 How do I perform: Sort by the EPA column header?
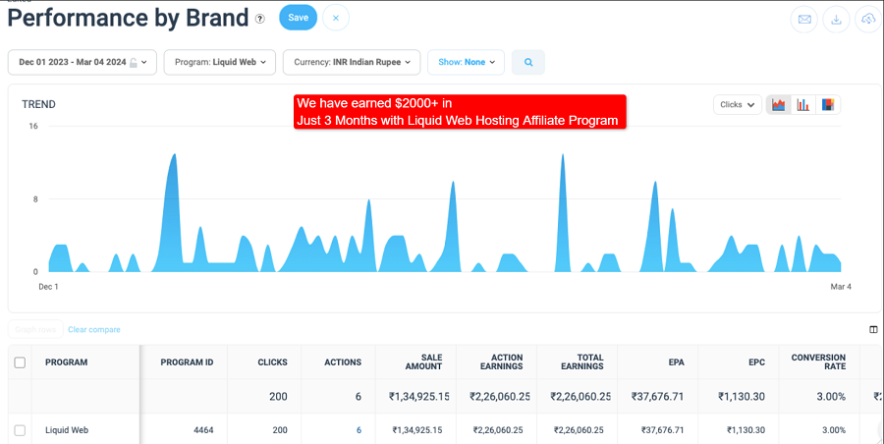[x=677, y=362]
